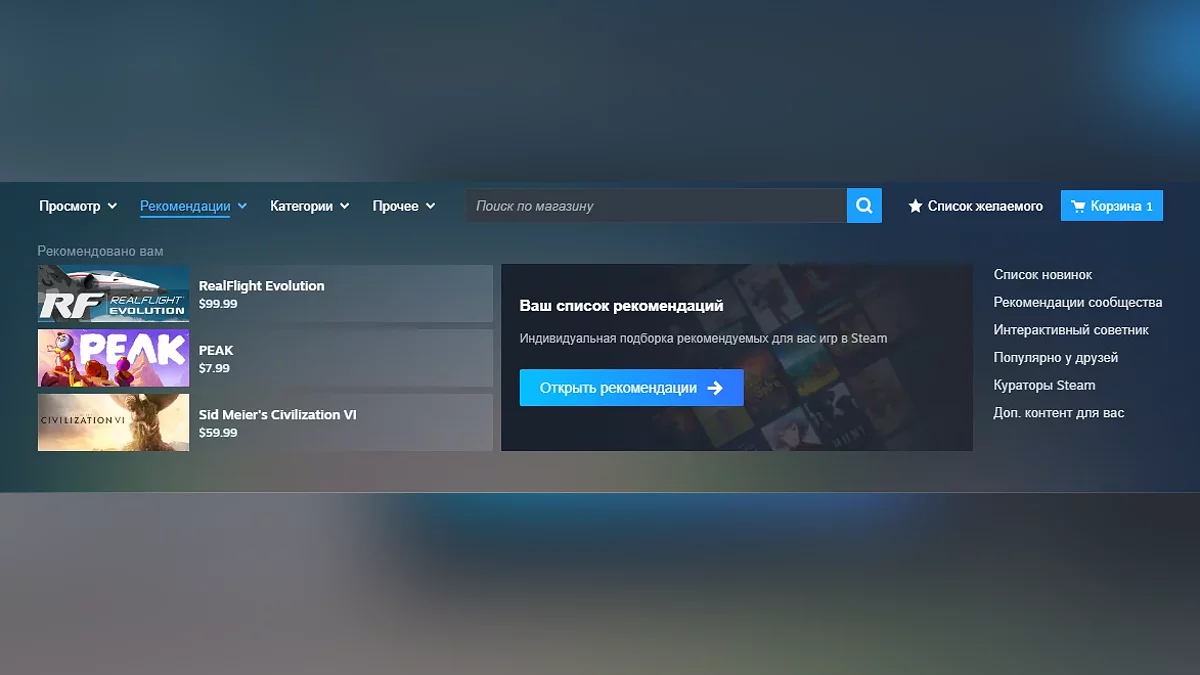Viewport: 1200px width, 675px height.
Task: Open PEAK game thumbnail
Action: pyautogui.click(x=113, y=358)
